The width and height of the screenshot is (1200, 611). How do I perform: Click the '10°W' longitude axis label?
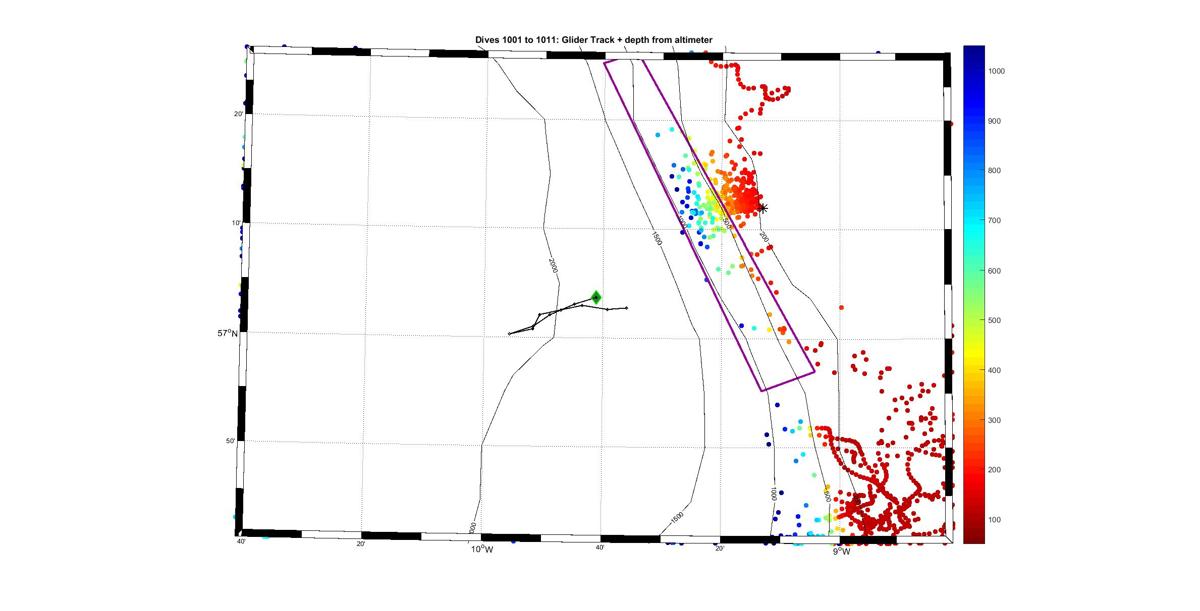pyautogui.click(x=482, y=549)
